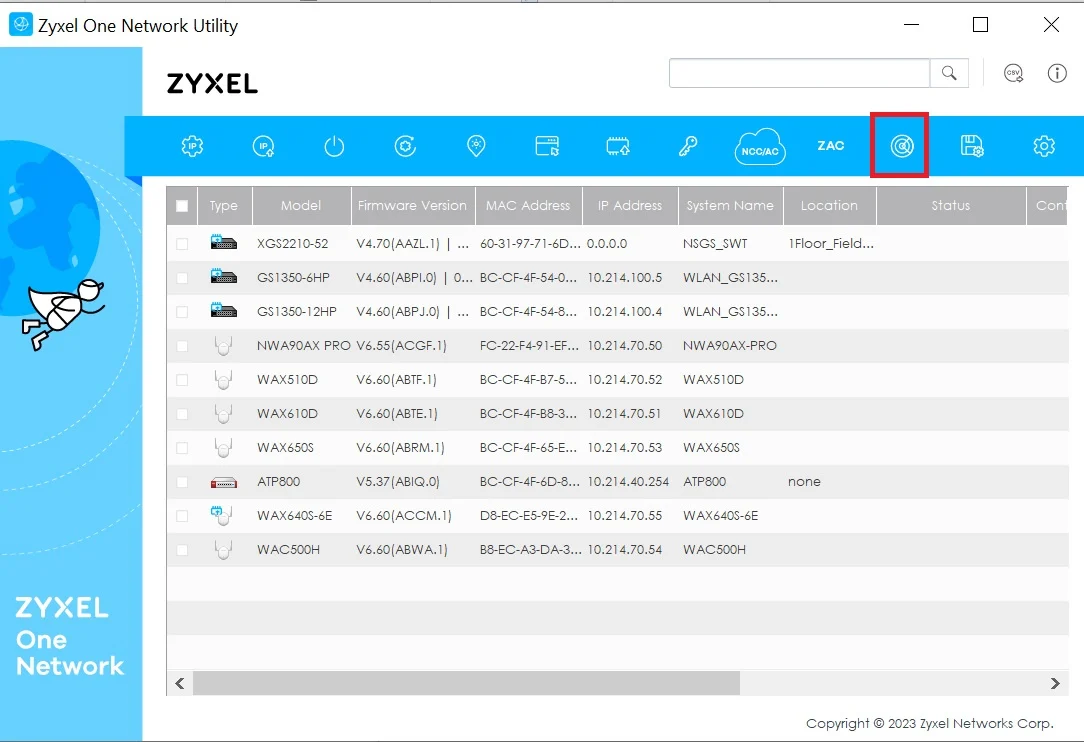Click the Locator LED pin icon

pyautogui.click(x=476, y=146)
